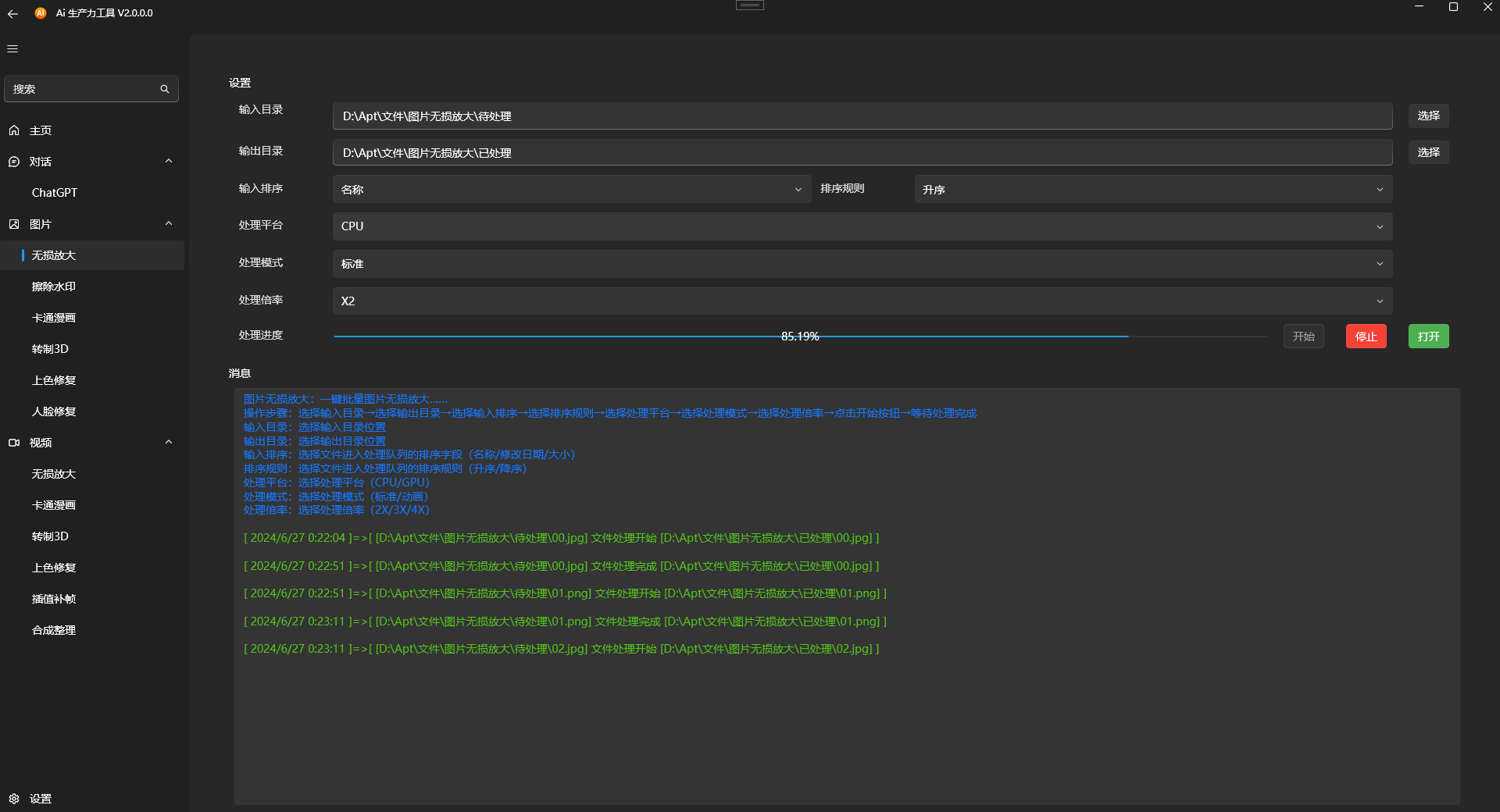Click the 操作步骤 instruction line
The height and width of the screenshot is (812, 1500).
(x=610, y=413)
